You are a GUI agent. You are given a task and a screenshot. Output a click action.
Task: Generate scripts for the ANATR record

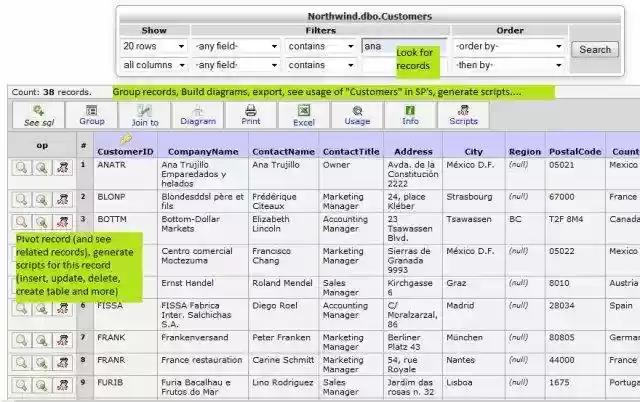pos(62,168)
